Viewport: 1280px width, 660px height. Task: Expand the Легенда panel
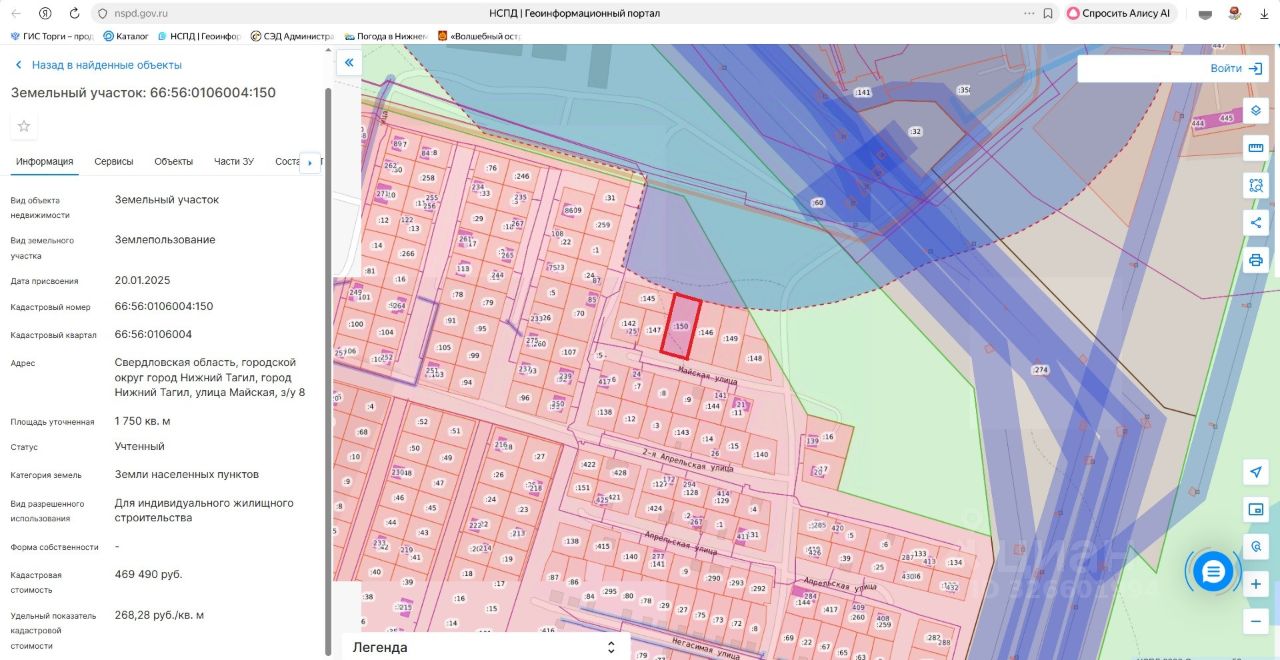pyautogui.click(x=611, y=647)
